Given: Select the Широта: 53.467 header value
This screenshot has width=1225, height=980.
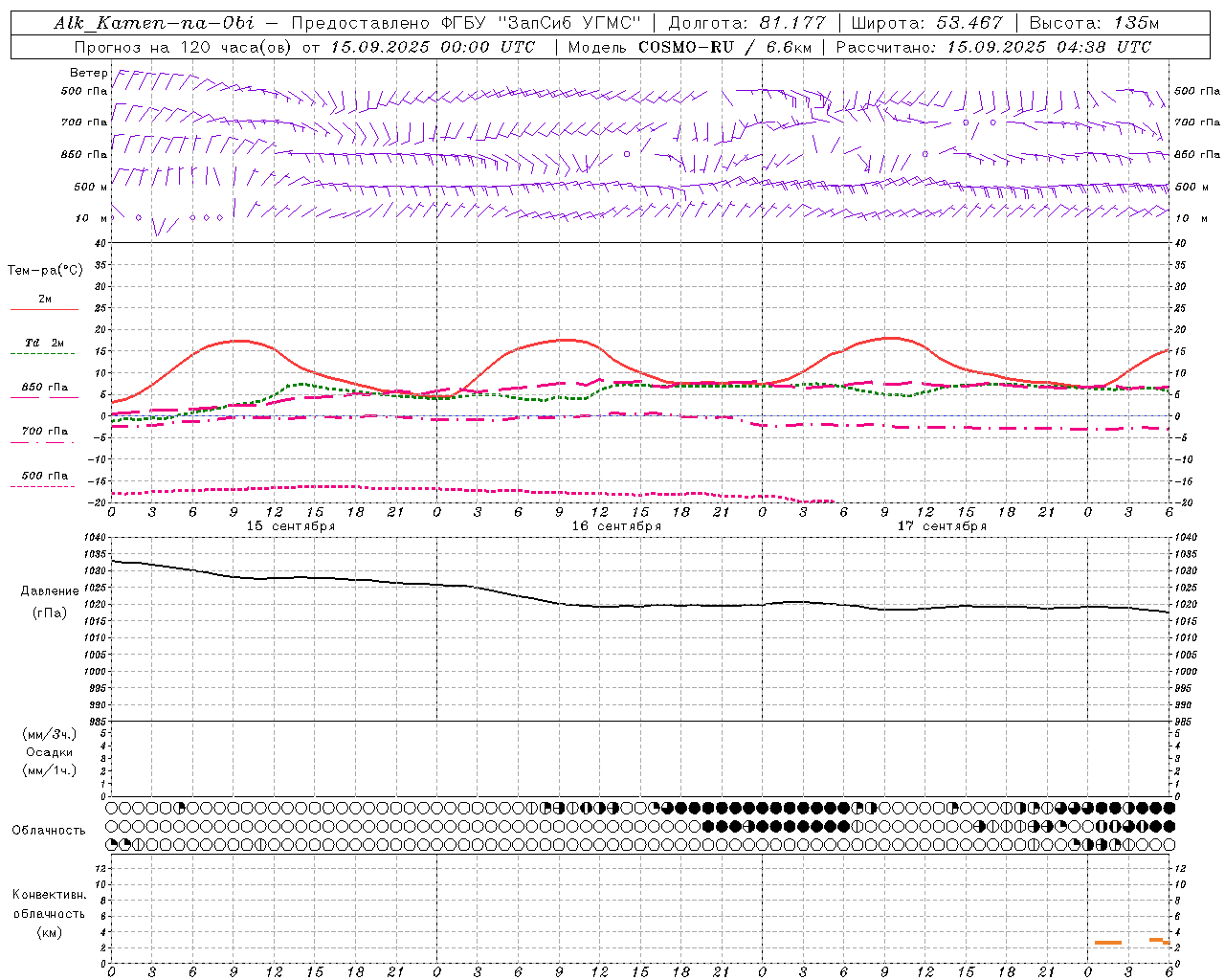Looking at the screenshot, I should pyautogui.click(x=927, y=23).
